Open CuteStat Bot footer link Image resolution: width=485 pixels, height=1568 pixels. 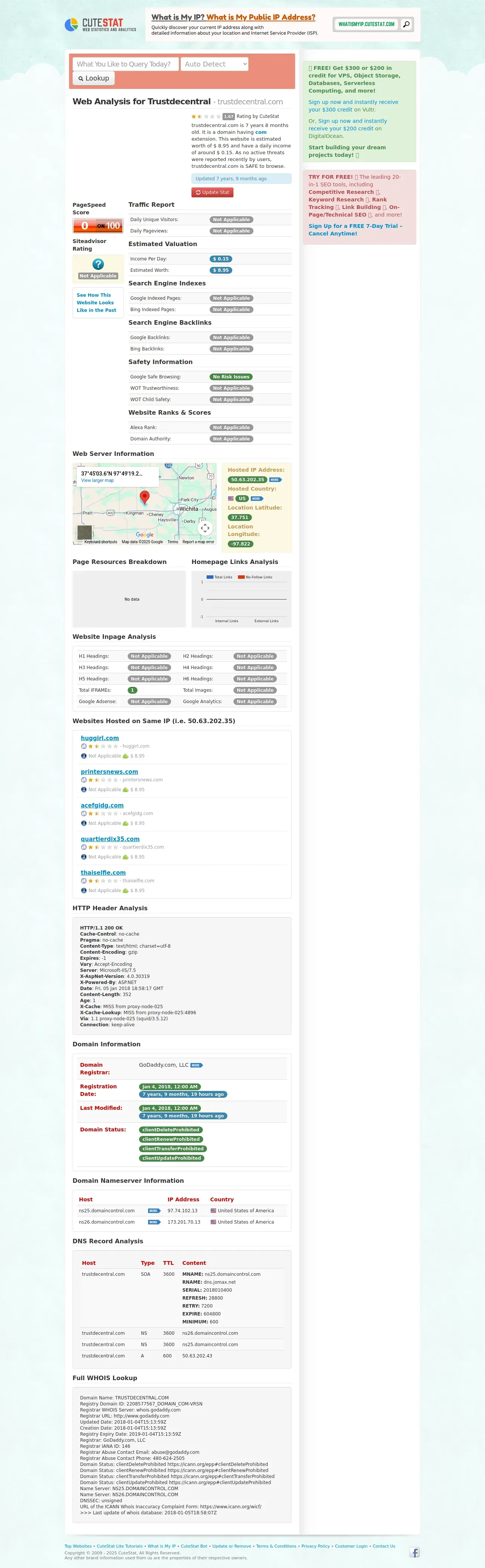click(x=194, y=1546)
